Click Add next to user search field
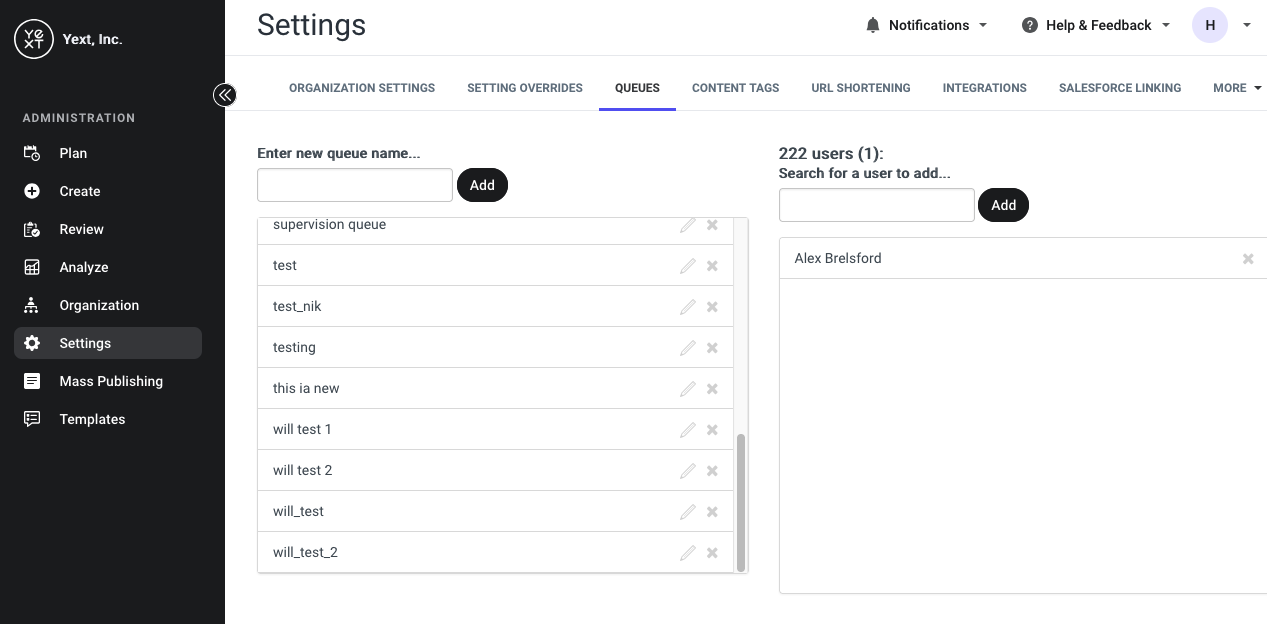This screenshot has height=624, width=1267. point(1003,205)
